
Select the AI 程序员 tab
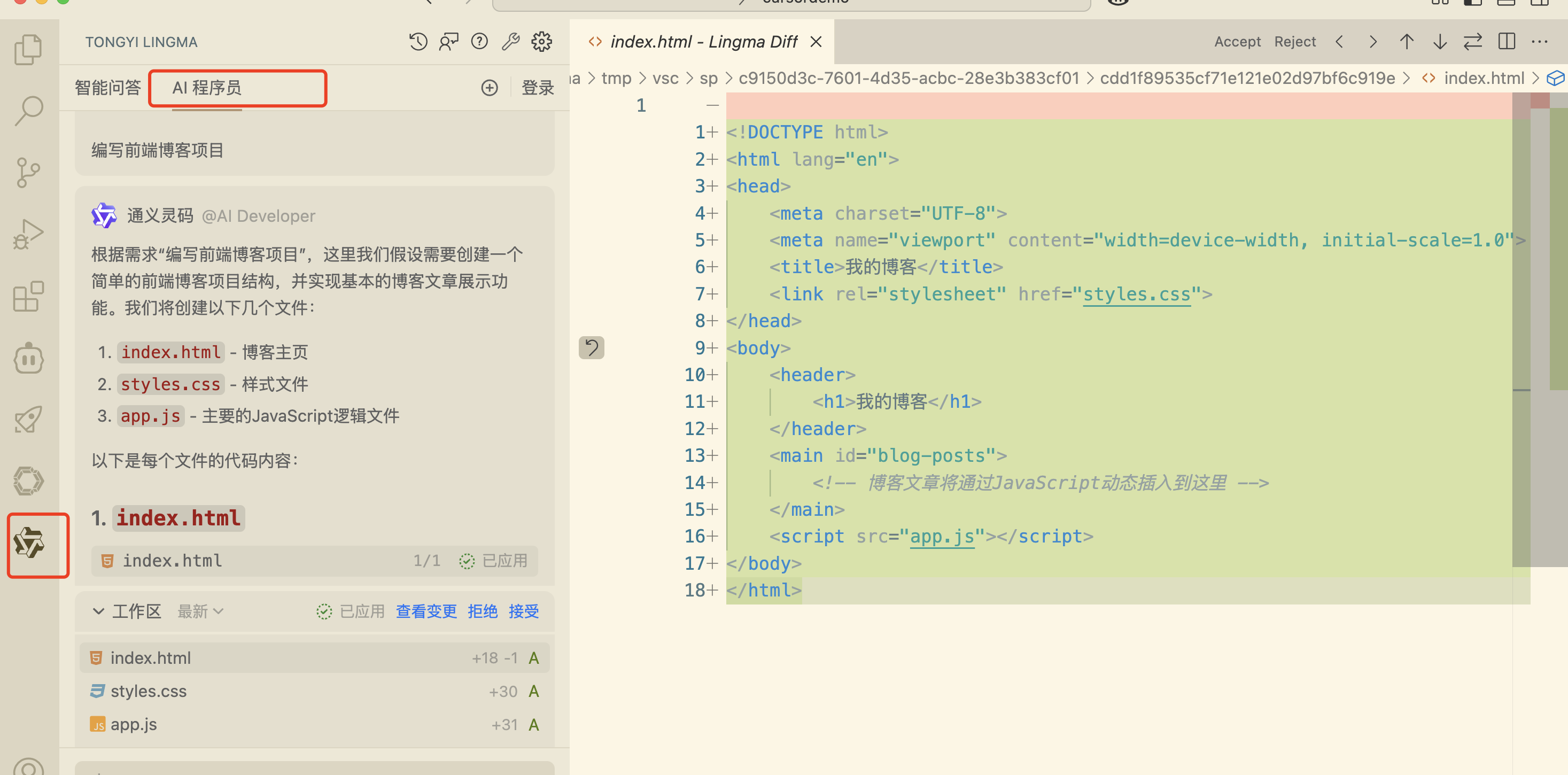click(x=207, y=88)
